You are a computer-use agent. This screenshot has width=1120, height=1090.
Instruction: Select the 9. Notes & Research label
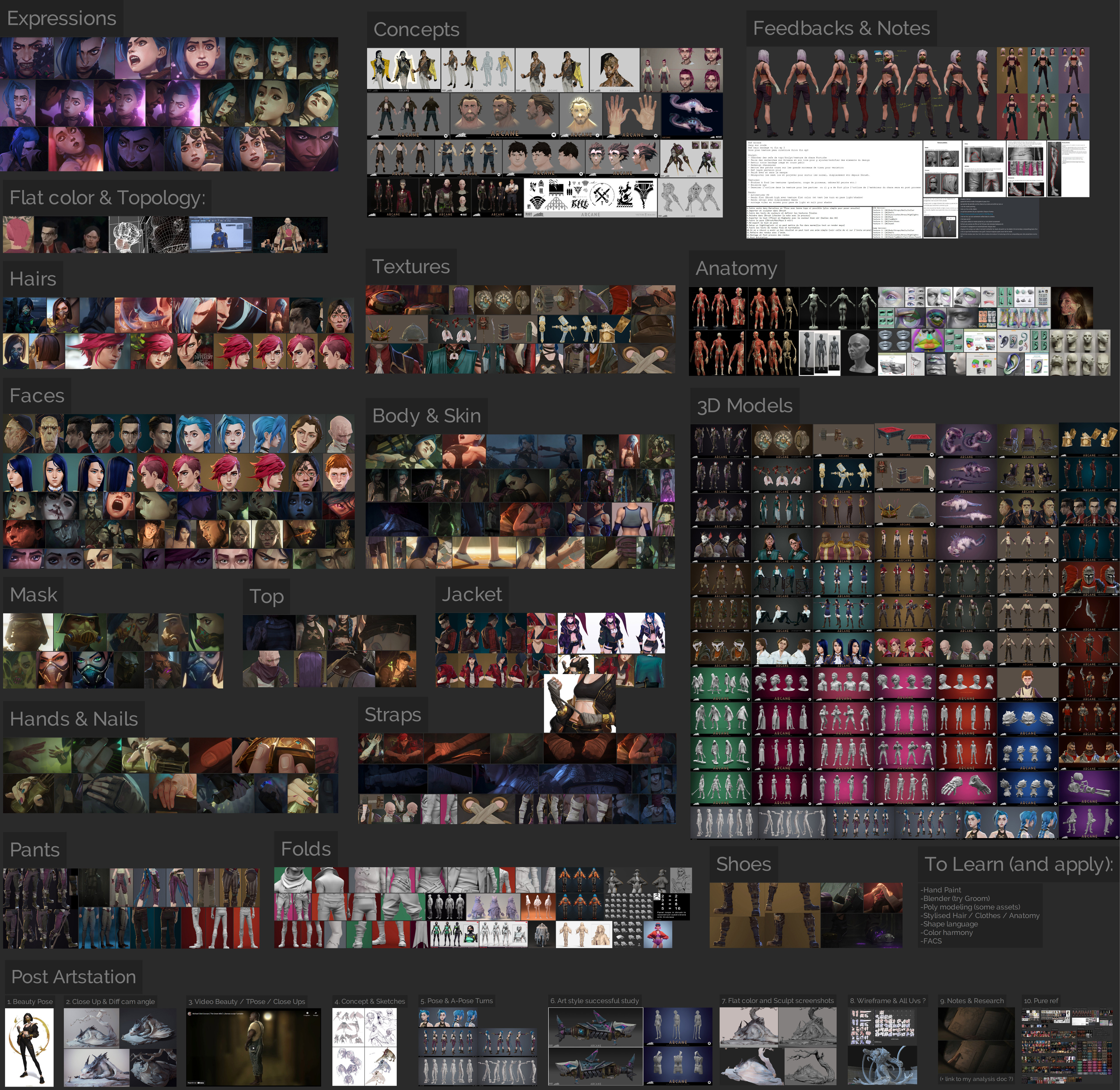(972, 1001)
